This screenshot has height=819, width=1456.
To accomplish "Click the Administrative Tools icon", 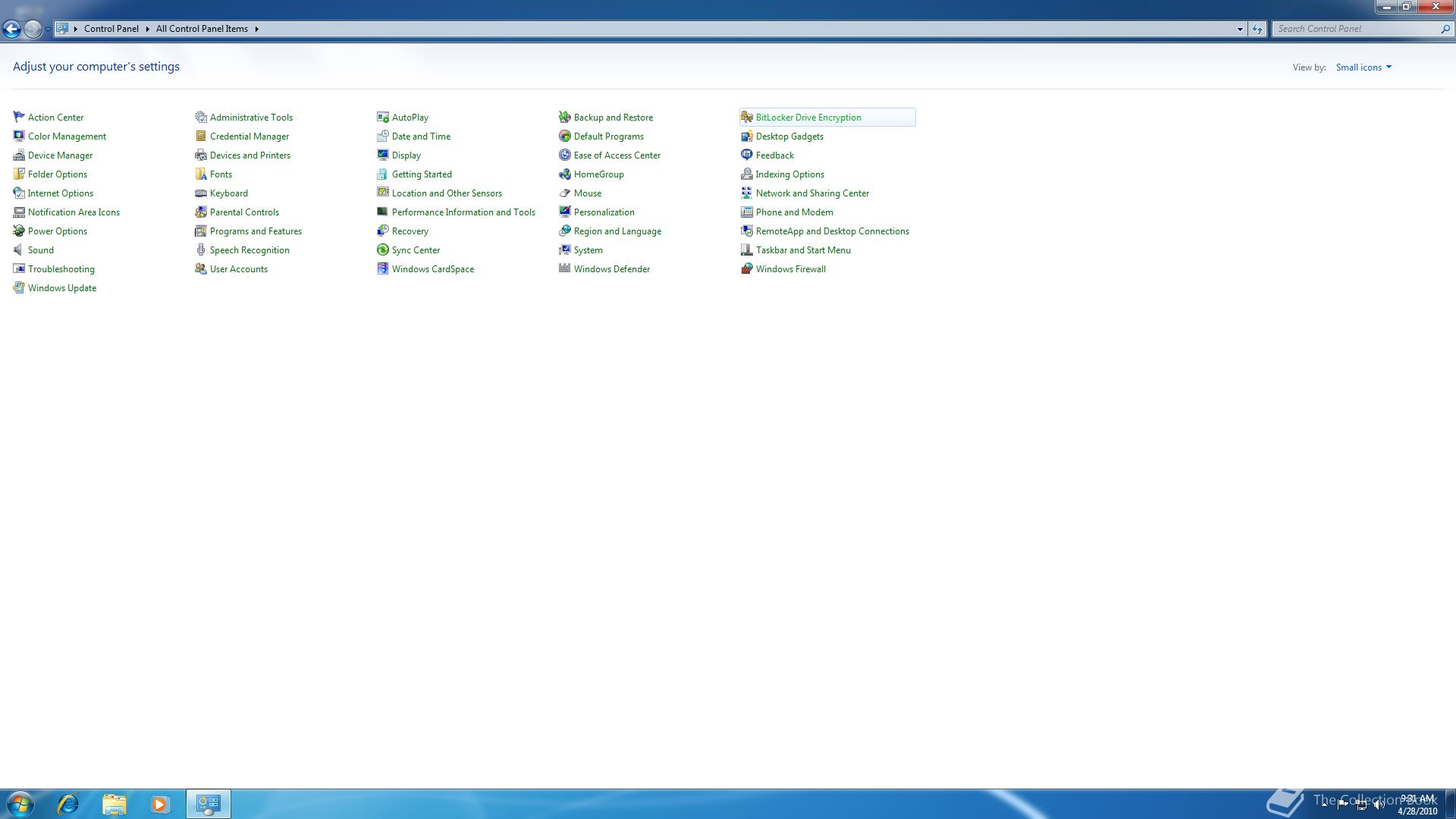I will tap(201, 117).
